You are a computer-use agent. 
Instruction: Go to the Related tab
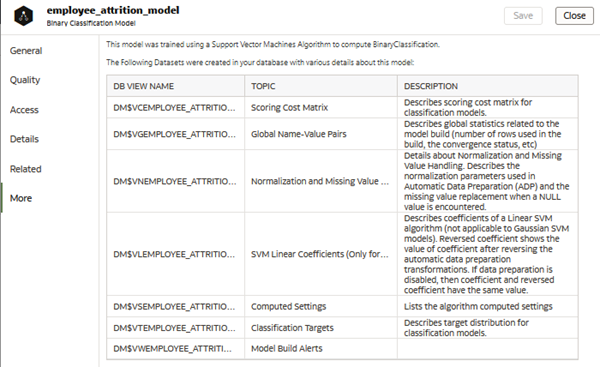[x=26, y=169]
